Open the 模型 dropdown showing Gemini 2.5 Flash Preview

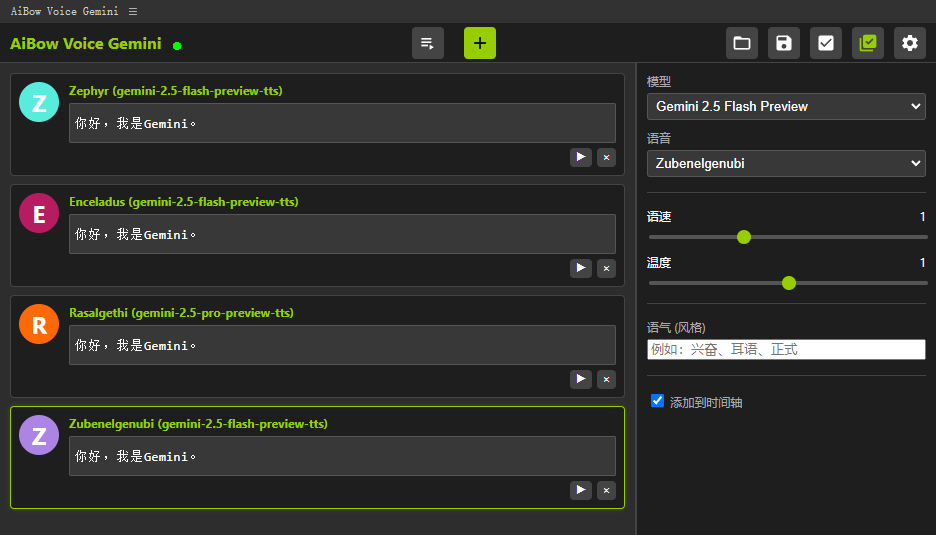click(x=786, y=106)
